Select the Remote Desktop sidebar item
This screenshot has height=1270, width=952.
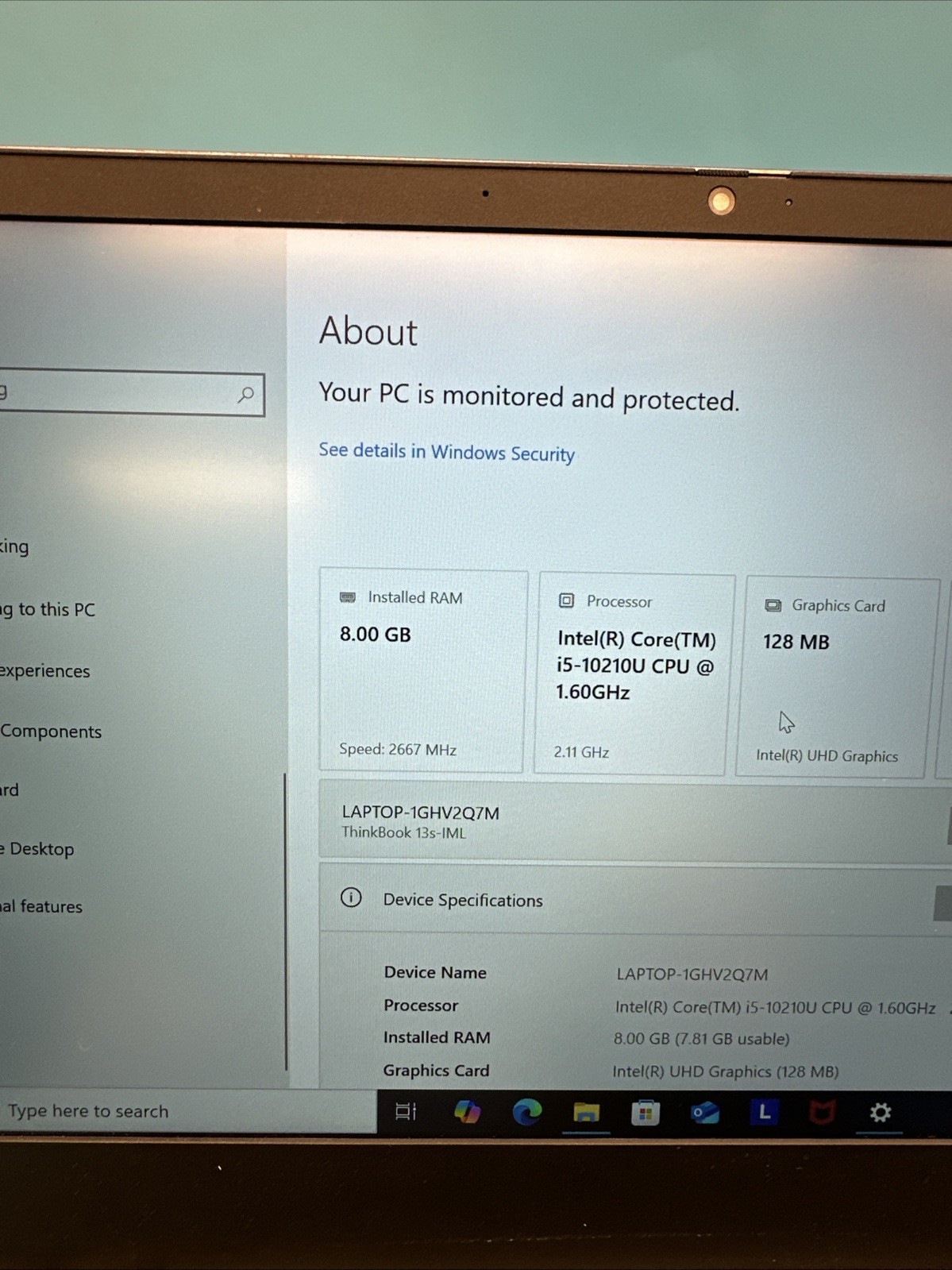[x=37, y=848]
